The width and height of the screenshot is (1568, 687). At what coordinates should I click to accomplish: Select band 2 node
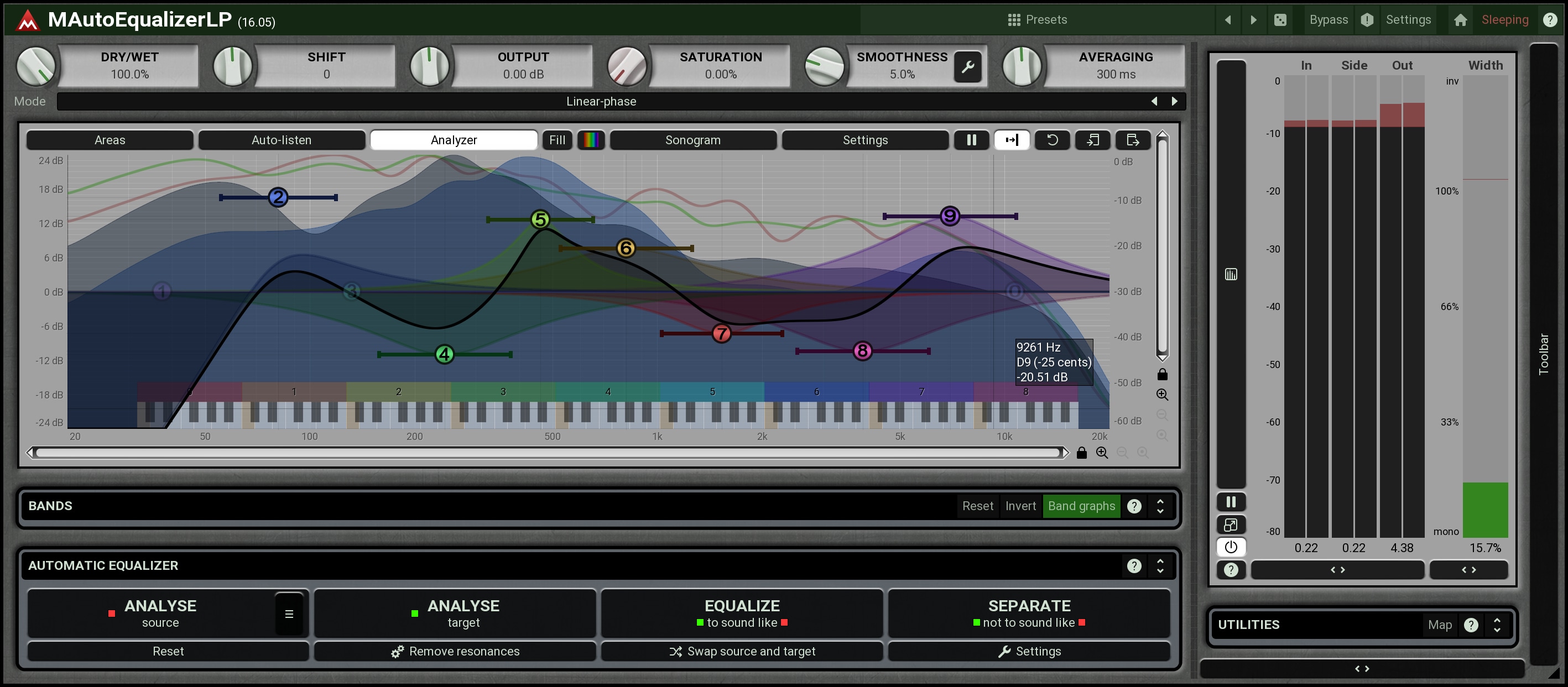[x=278, y=197]
